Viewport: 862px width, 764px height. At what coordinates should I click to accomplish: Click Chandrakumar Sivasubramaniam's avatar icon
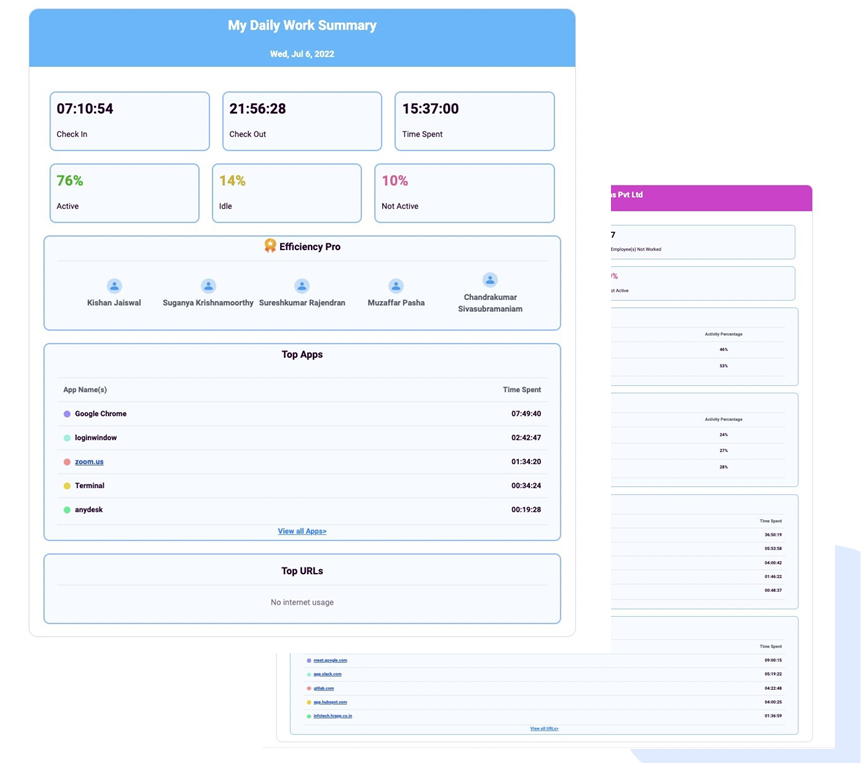pyautogui.click(x=489, y=280)
